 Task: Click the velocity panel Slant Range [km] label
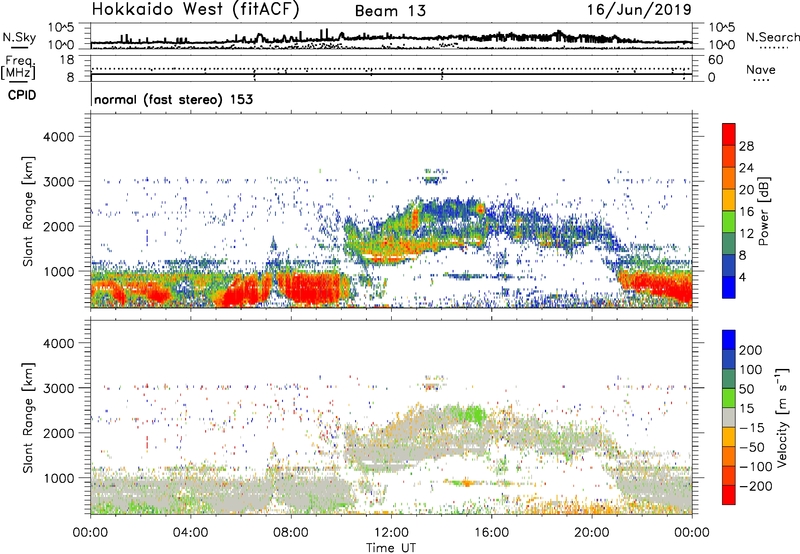[28, 417]
